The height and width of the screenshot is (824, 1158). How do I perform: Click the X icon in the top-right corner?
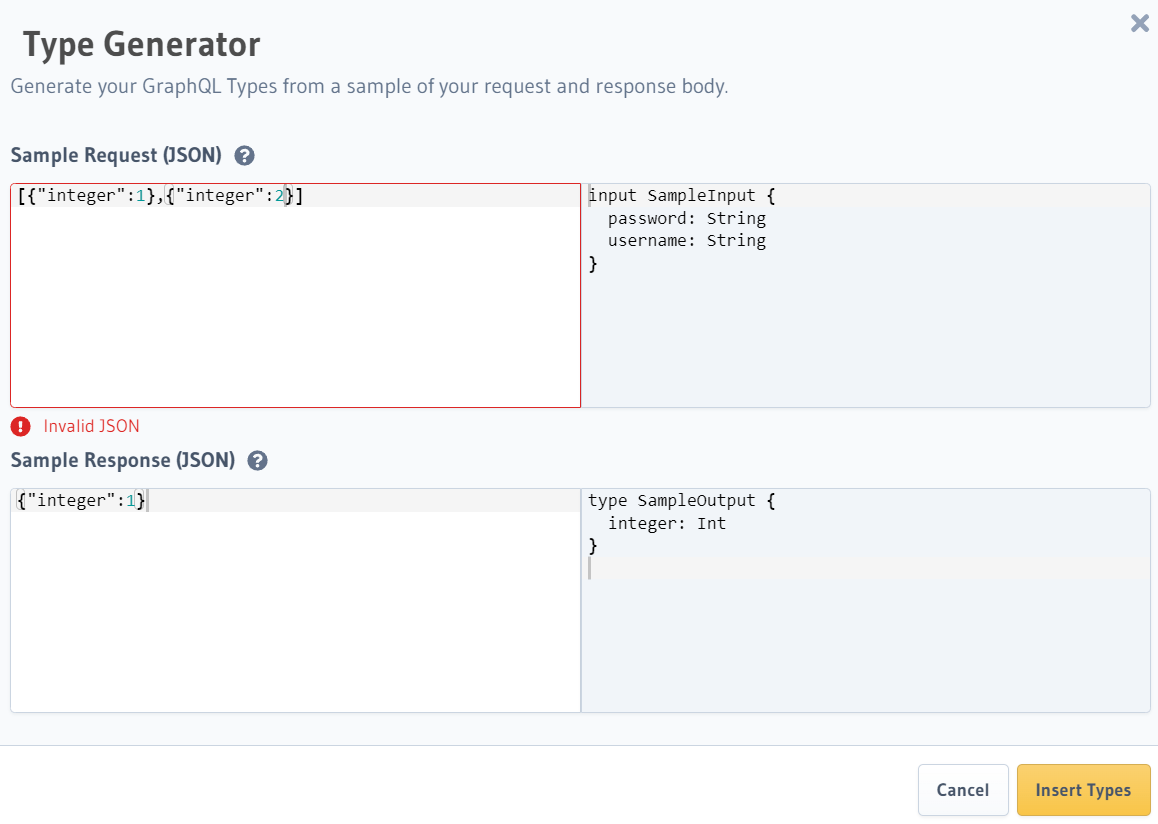[1139, 23]
